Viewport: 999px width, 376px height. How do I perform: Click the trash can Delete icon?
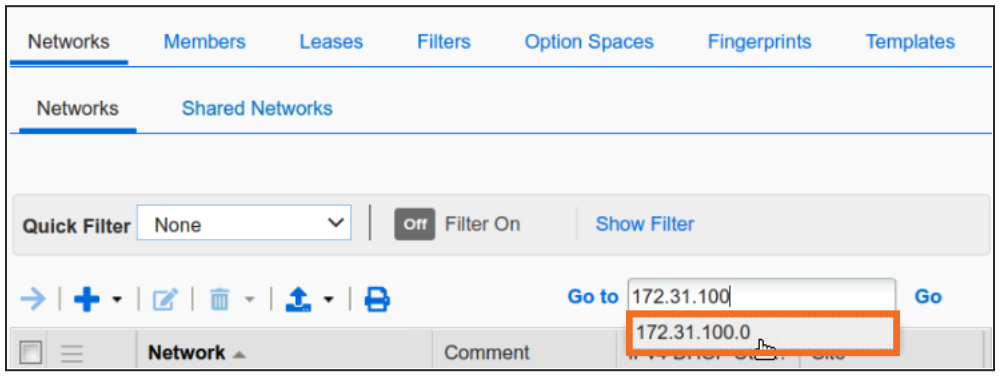(219, 299)
